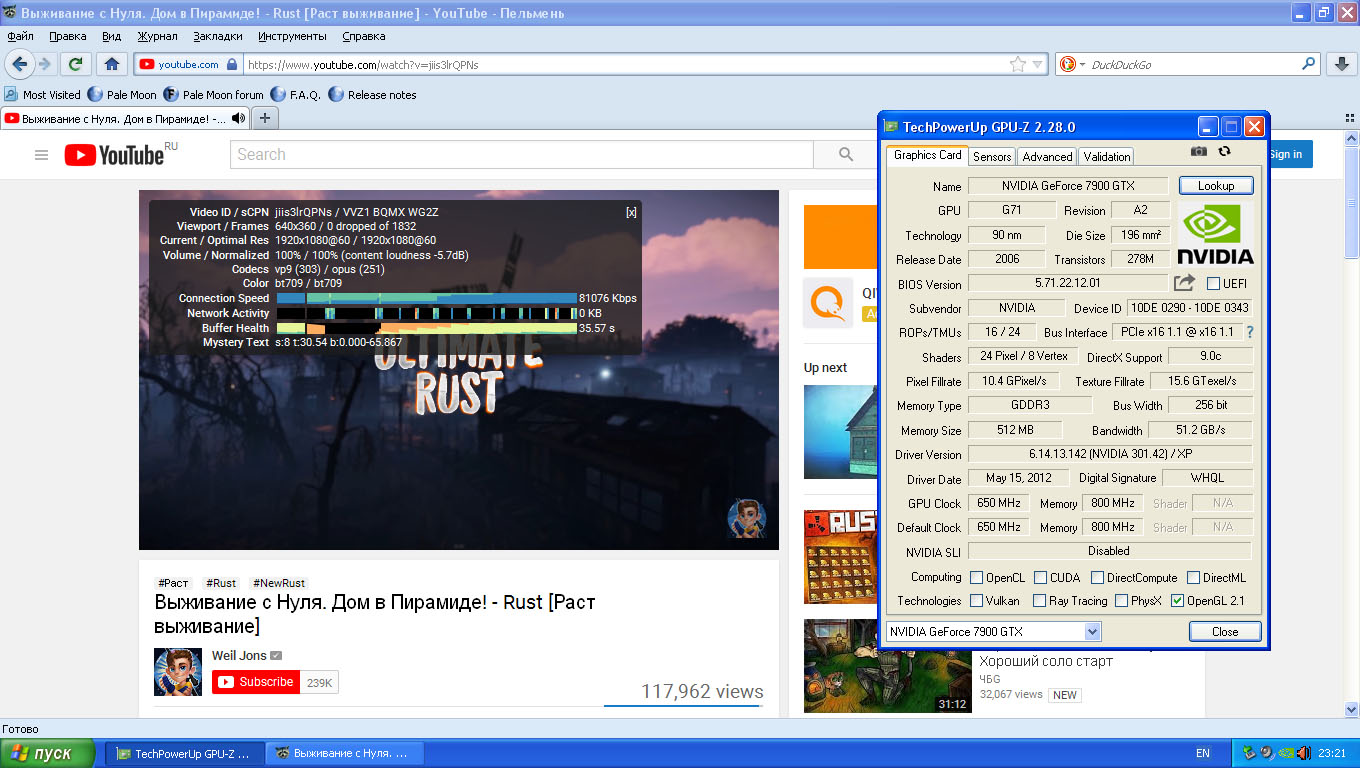Open the Pale Moon forum bookmark

(213, 95)
